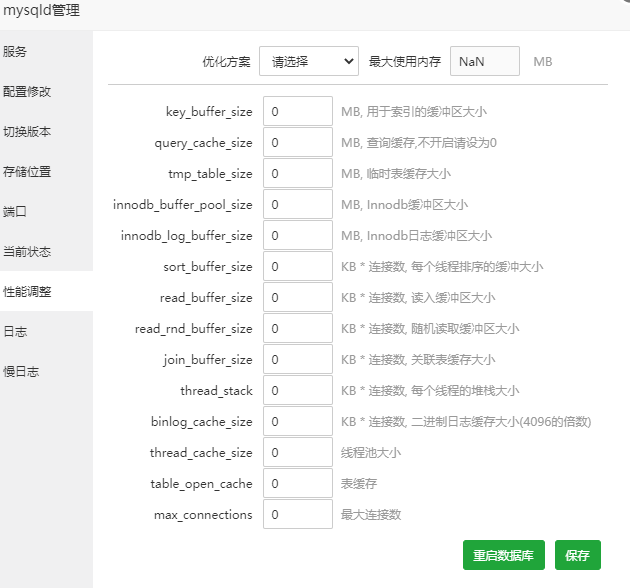
Task: Click the innodb_log_buffer_size field
Action: point(298,235)
